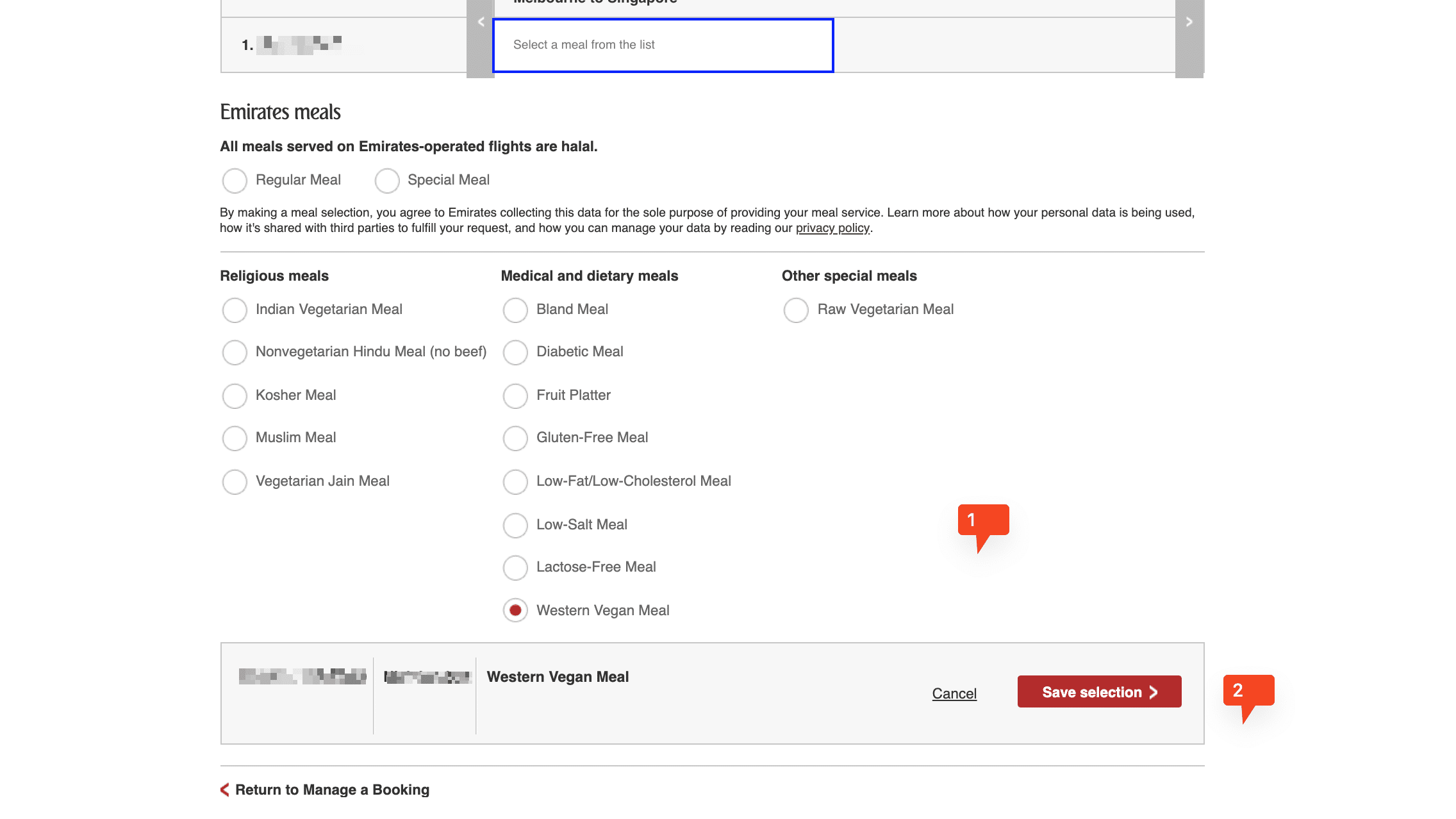Click the halal meals notice text
The width and height of the screenshot is (1456, 819).
(x=409, y=146)
